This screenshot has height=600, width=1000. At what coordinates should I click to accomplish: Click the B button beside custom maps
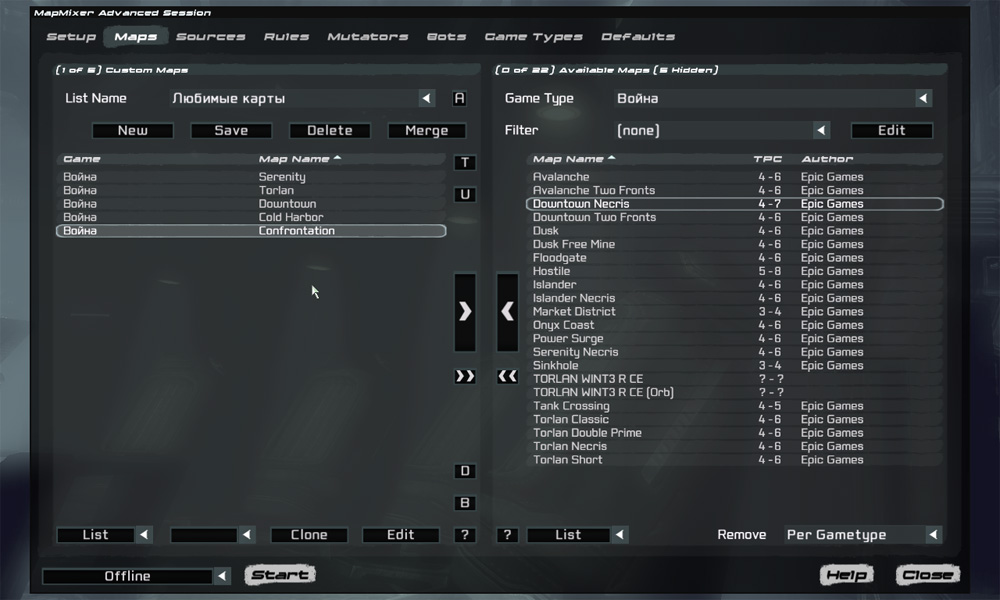pyautogui.click(x=465, y=503)
